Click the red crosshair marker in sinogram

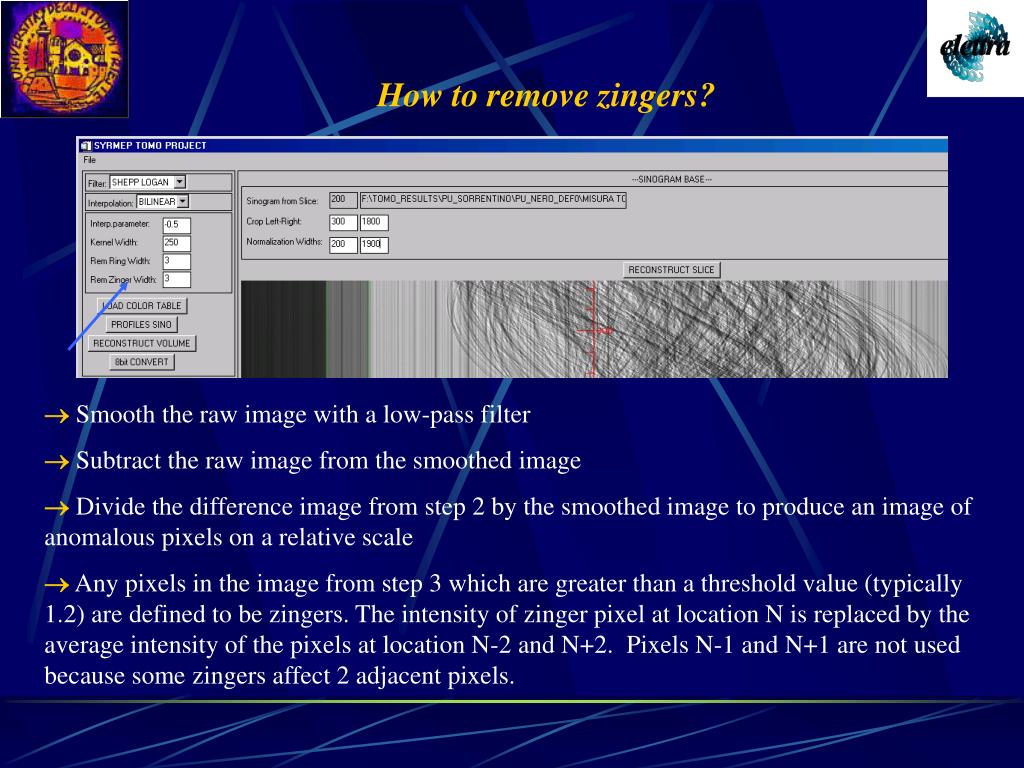(594, 330)
